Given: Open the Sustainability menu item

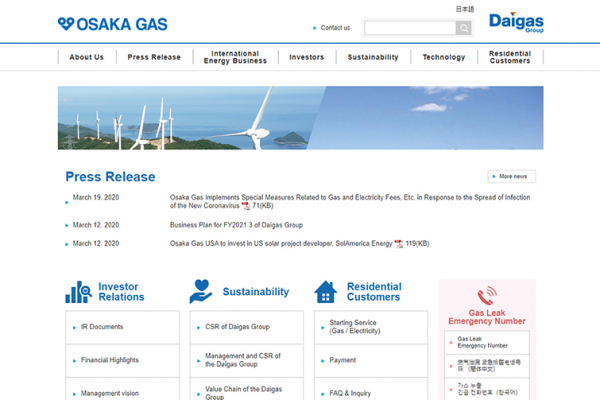Looking at the screenshot, I should (373, 57).
